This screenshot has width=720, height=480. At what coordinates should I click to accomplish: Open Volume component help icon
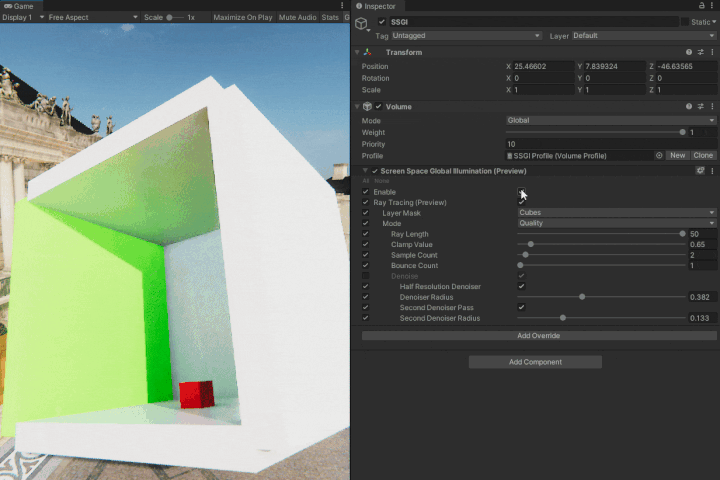[689, 107]
